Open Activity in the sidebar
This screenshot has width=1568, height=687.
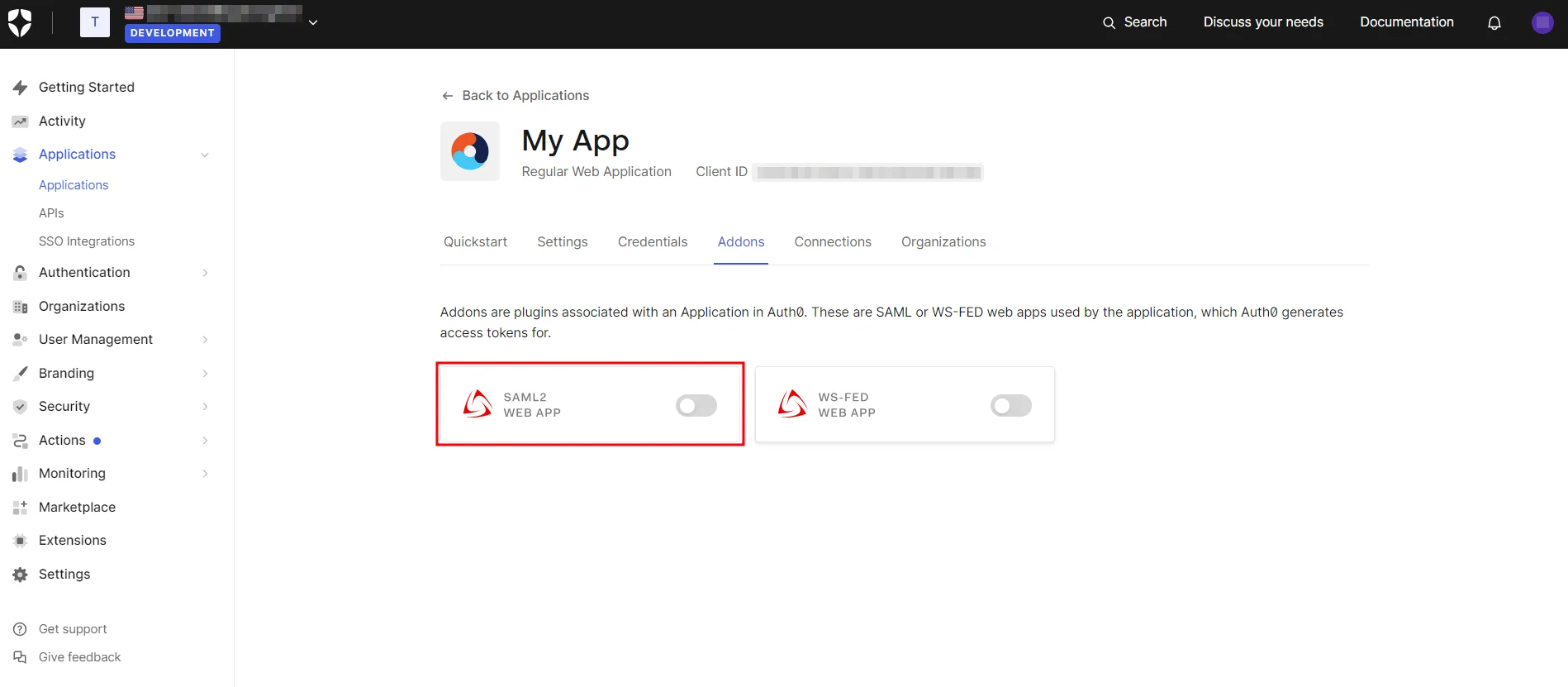click(62, 121)
